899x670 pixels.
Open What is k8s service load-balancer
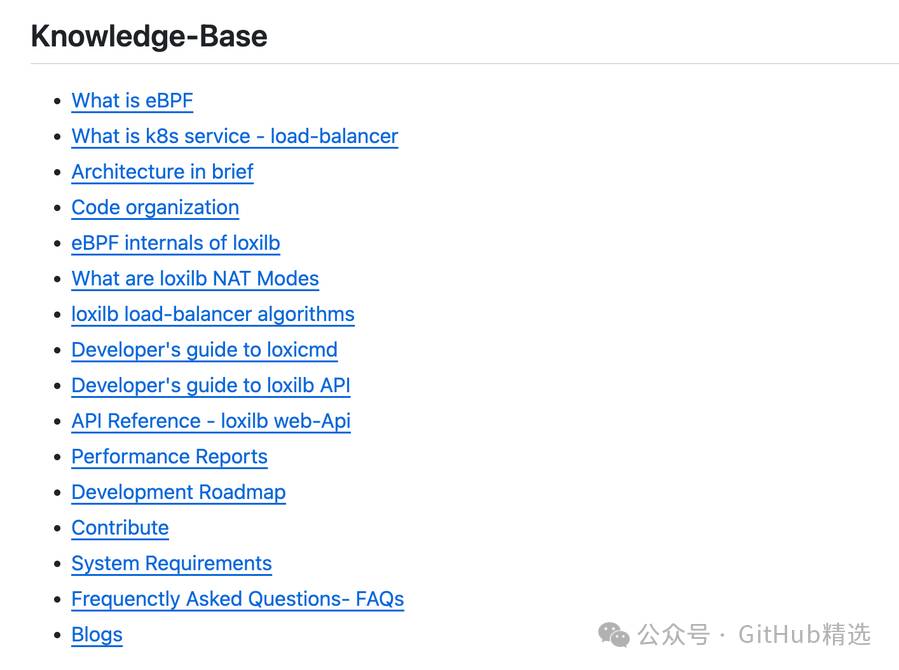[x=234, y=136]
